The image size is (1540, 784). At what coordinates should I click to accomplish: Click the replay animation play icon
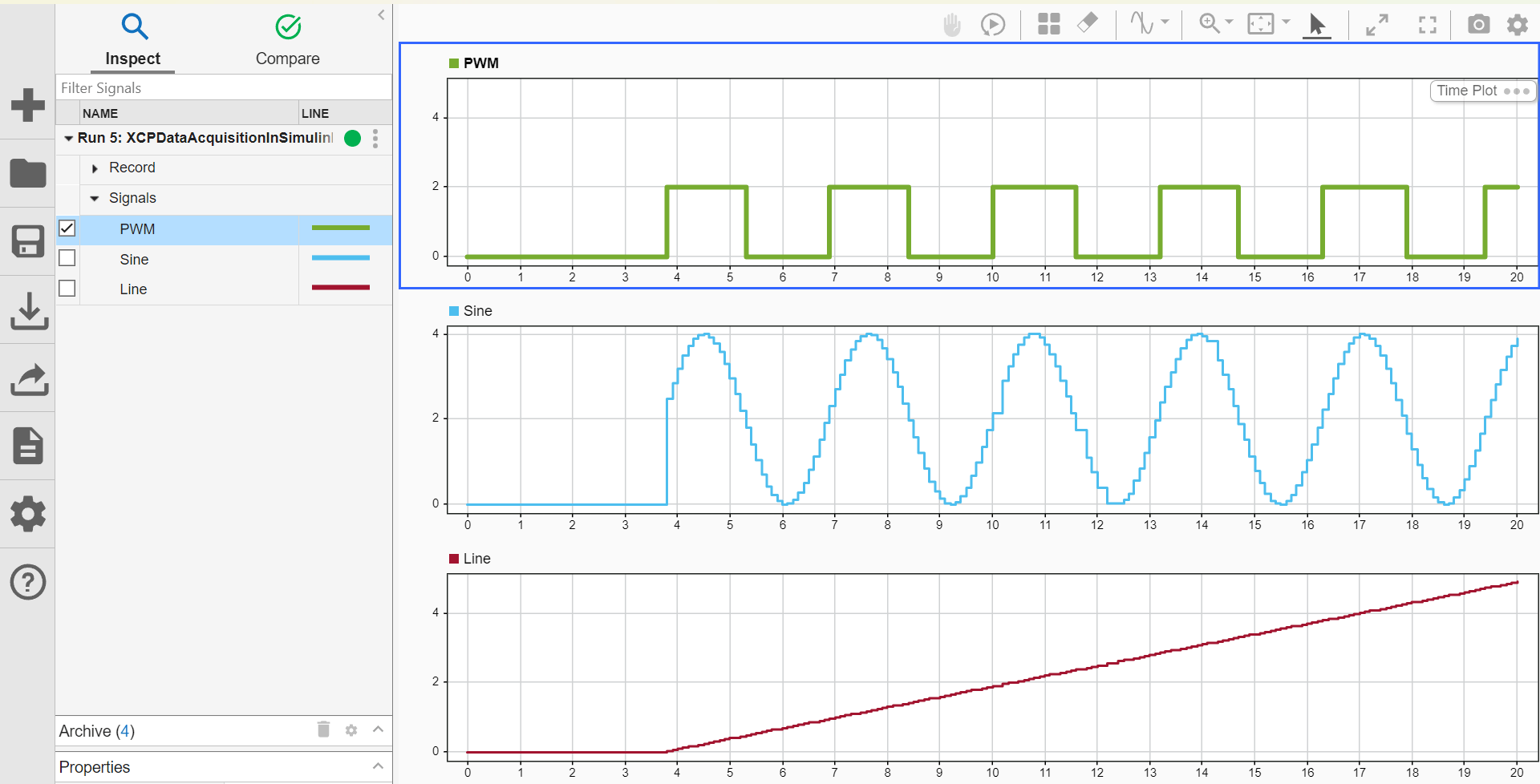coord(993,25)
